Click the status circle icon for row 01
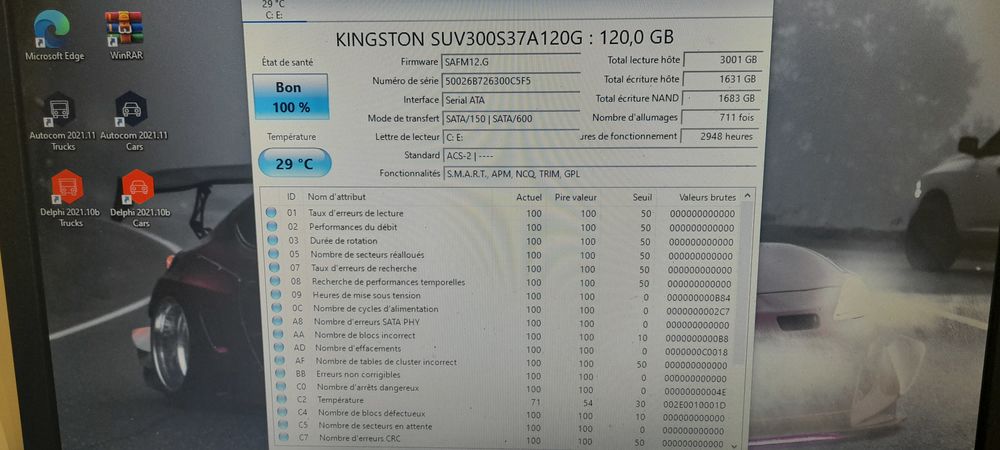Viewport: 1000px width, 450px height. click(x=271, y=212)
